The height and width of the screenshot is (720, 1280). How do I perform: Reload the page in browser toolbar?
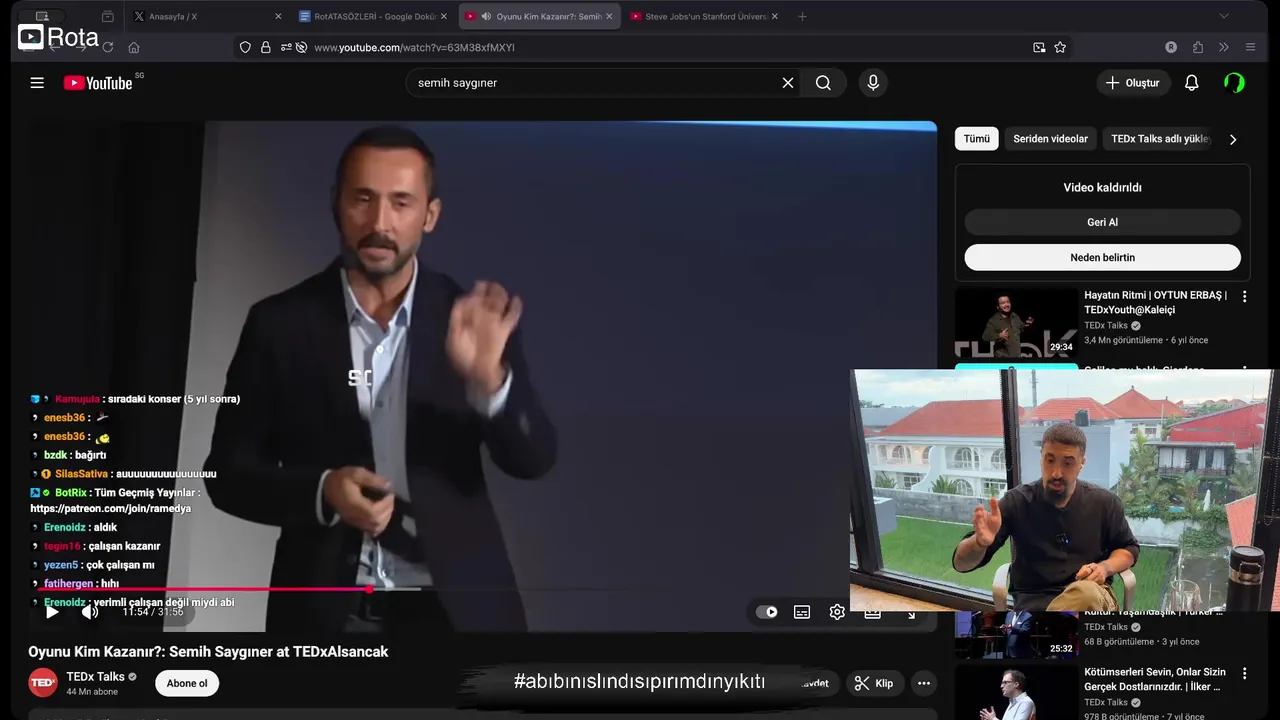click(x=108, y=47)
